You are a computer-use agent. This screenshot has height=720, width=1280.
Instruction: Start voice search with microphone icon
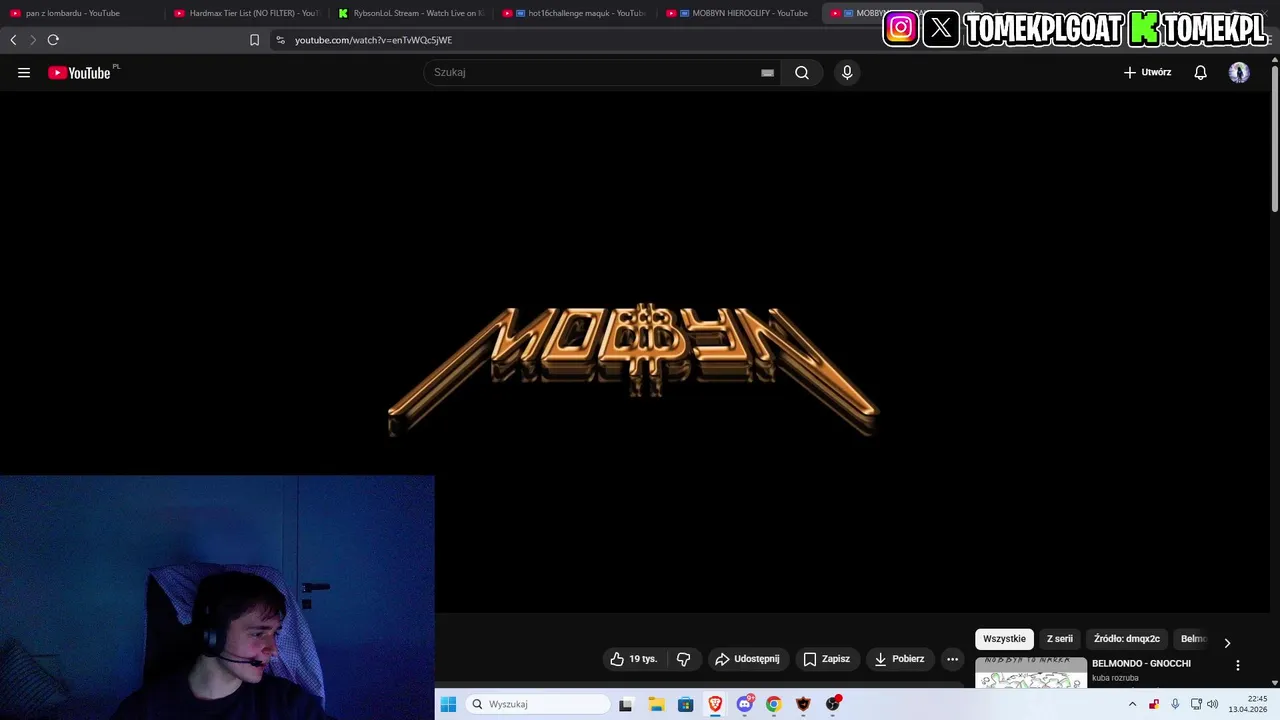[x=847, y=72]
